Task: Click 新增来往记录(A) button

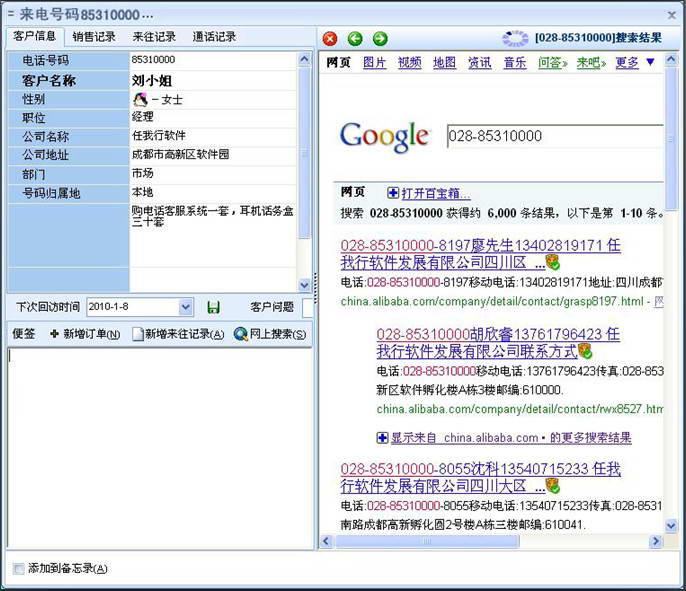Action: pyautogui.click(x=178, y=334)
